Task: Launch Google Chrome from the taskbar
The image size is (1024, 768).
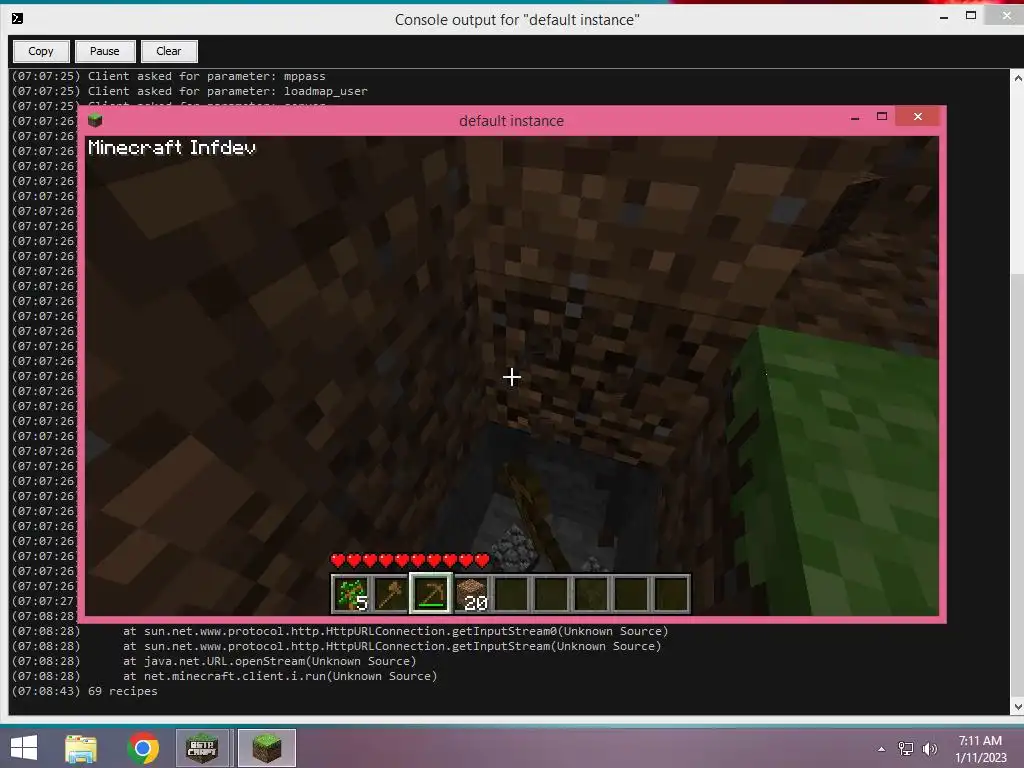Action: pyautogui.click(x=143, y=748)
